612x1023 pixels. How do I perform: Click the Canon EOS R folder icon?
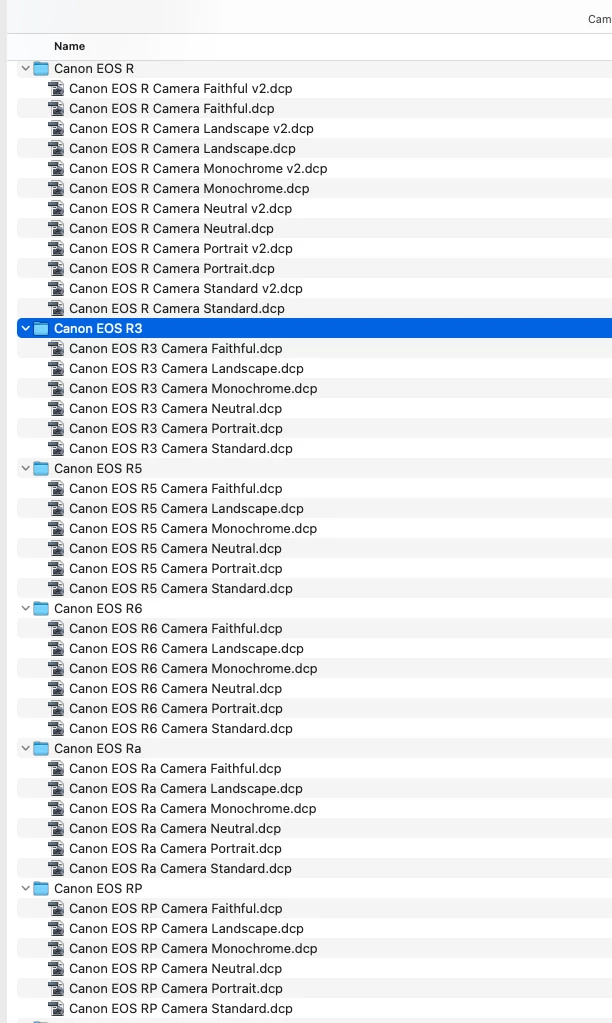[x=41, y=68]
